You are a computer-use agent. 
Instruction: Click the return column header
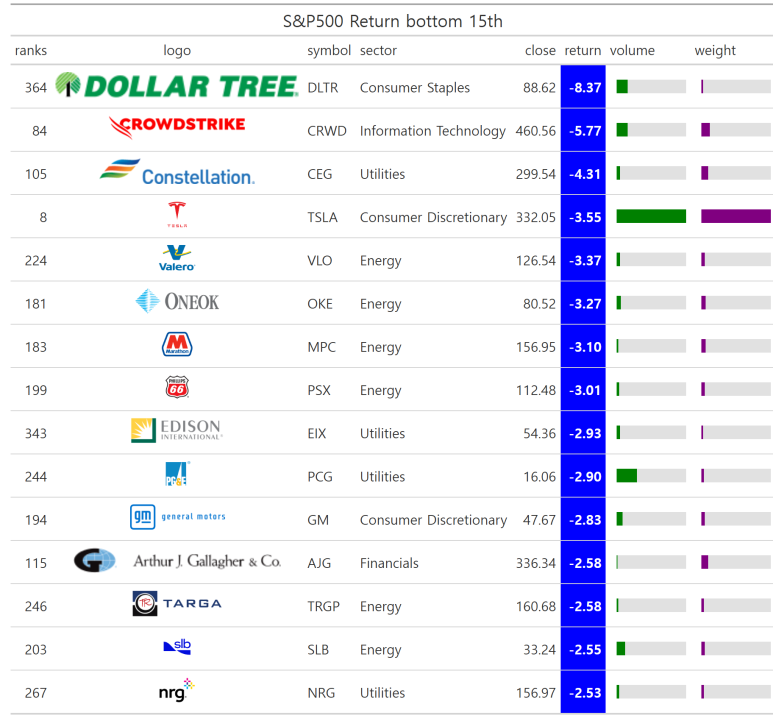coord(583,50)
